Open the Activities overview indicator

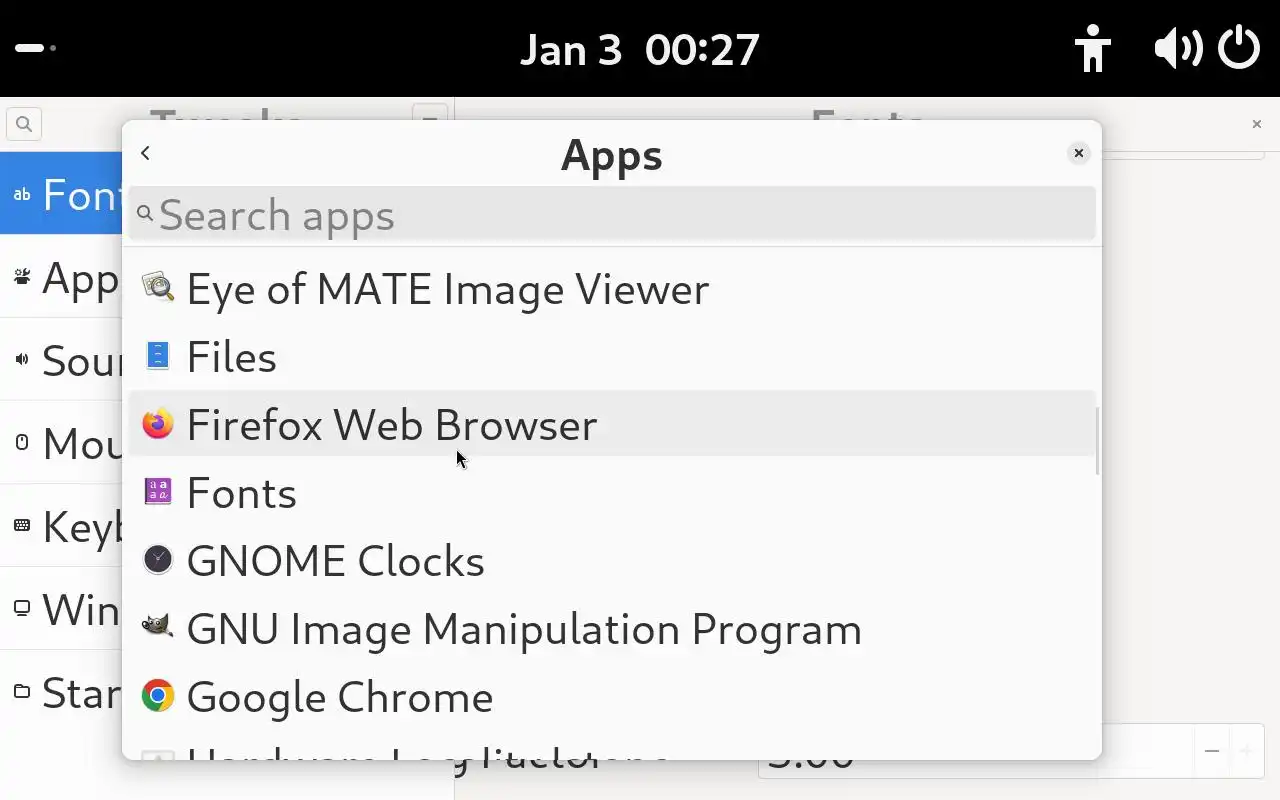(x=35, y=48)
